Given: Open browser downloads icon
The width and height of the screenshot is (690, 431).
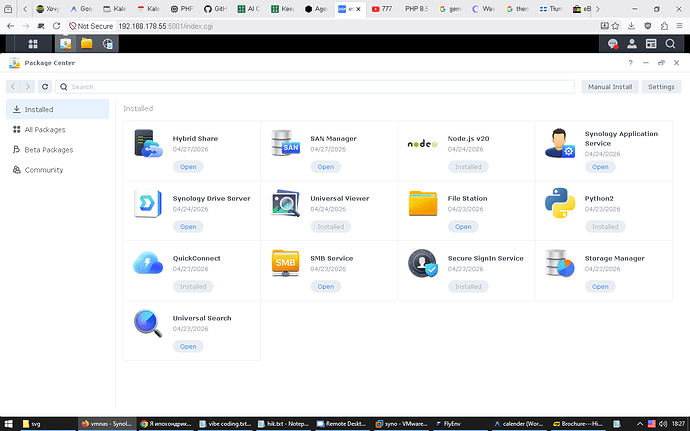Looking at the screenshot, I should click(631, 26).
